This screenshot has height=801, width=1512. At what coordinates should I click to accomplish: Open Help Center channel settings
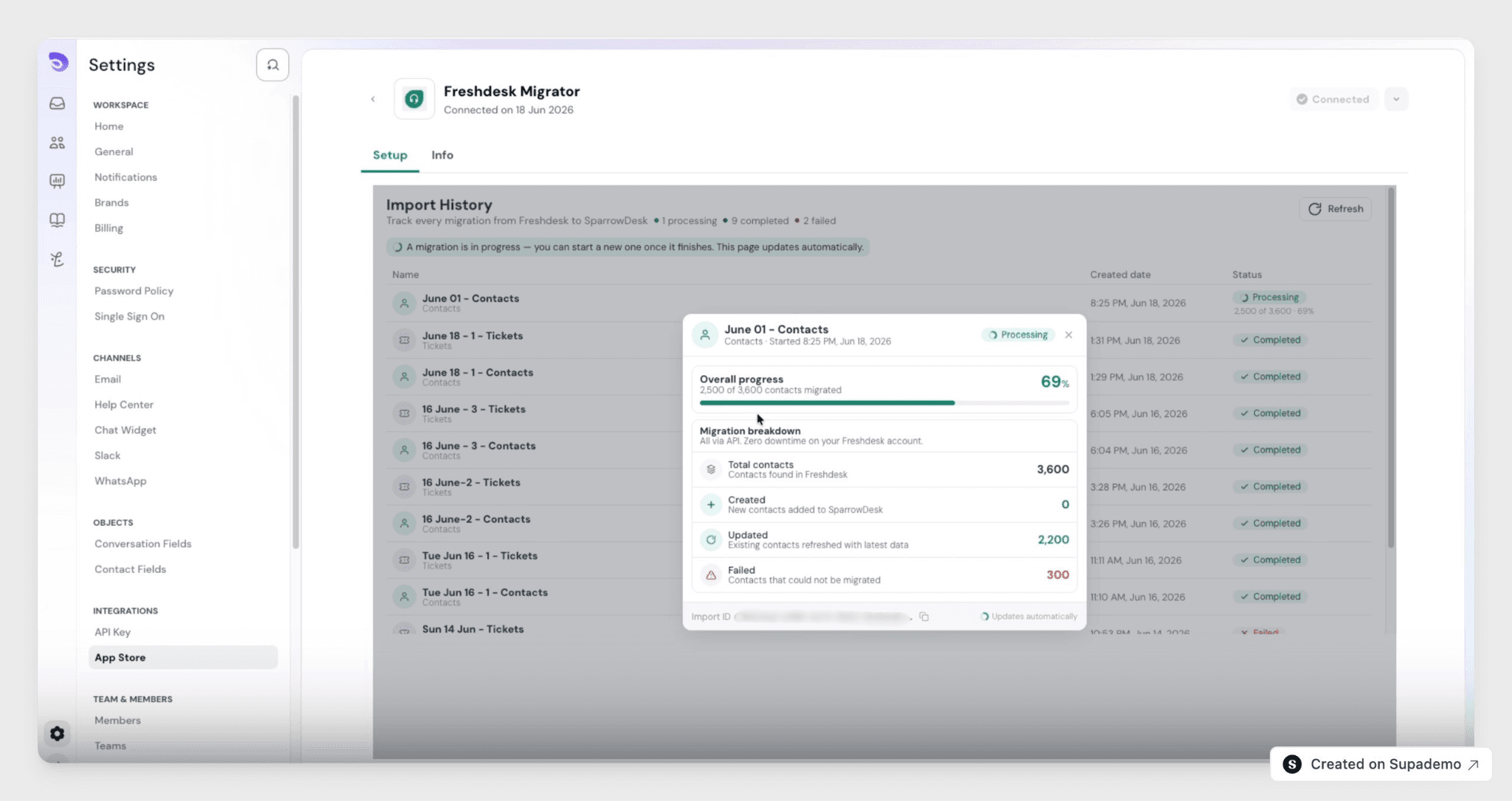[124, 405]
